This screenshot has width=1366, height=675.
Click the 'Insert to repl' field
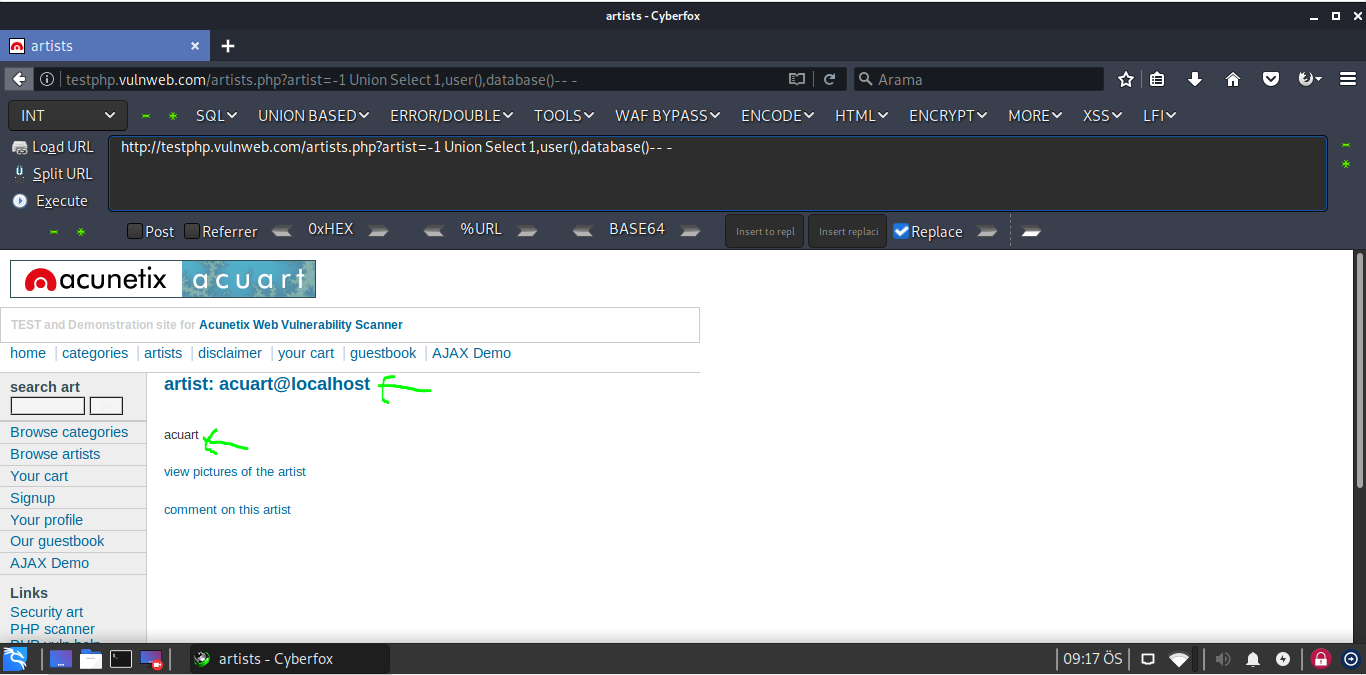pyautogui.click(x=765, y=231)
